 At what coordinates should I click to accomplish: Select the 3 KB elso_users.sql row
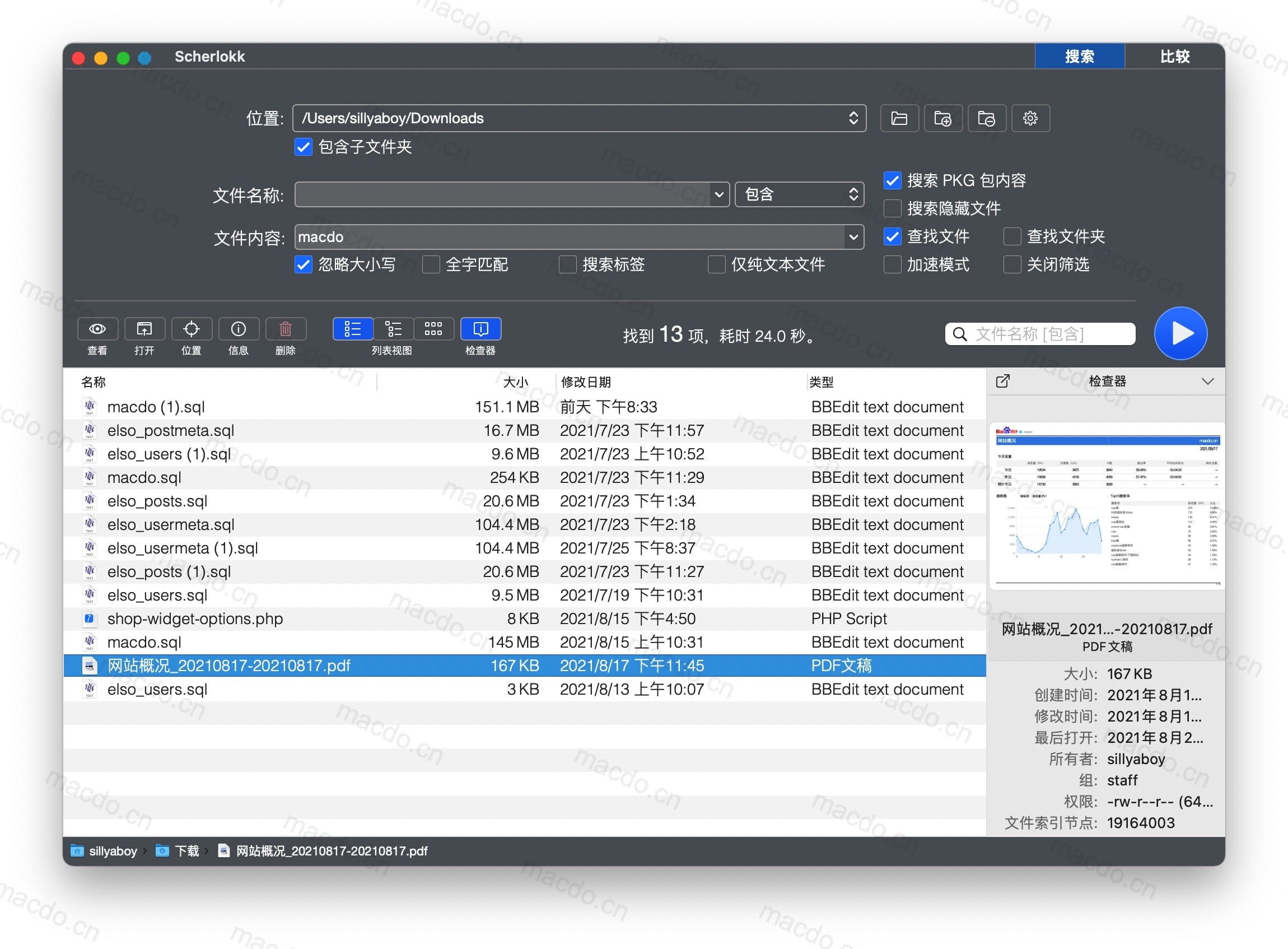(x=524, y=690)
